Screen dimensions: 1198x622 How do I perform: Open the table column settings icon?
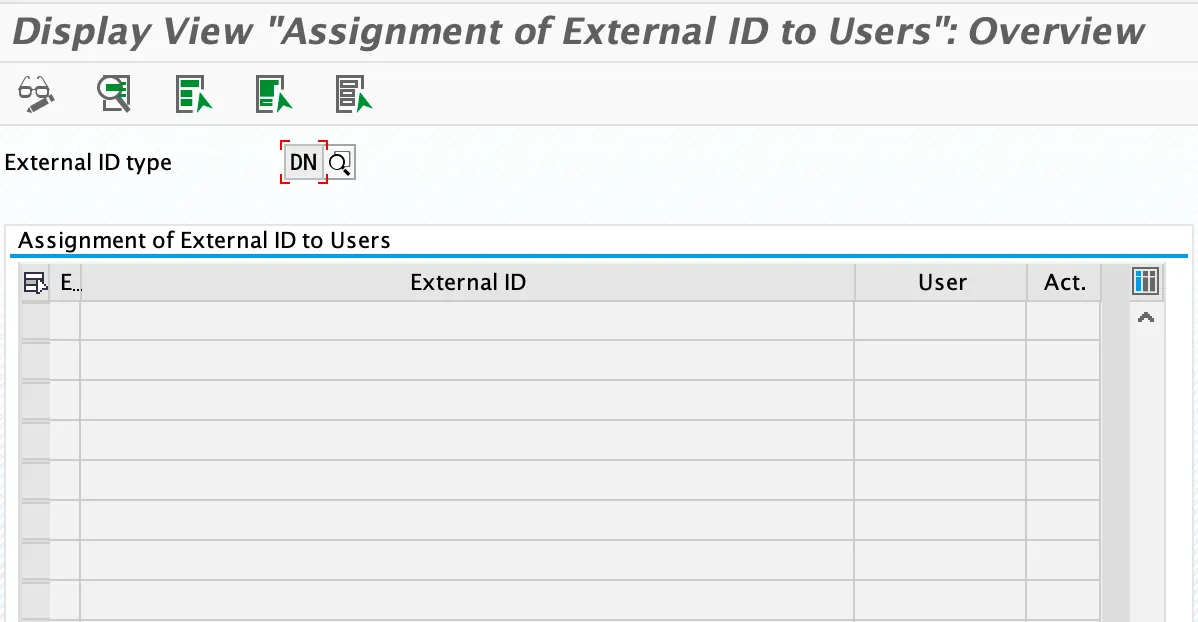[1145, 282]
